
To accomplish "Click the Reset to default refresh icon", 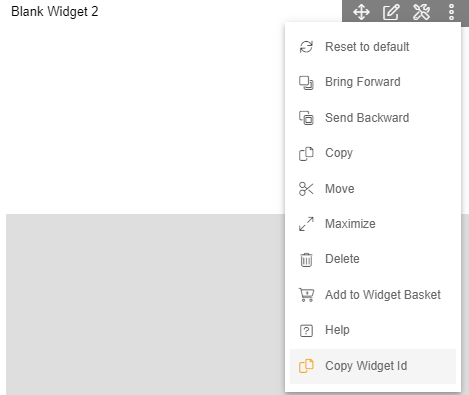I will (306, 47).
